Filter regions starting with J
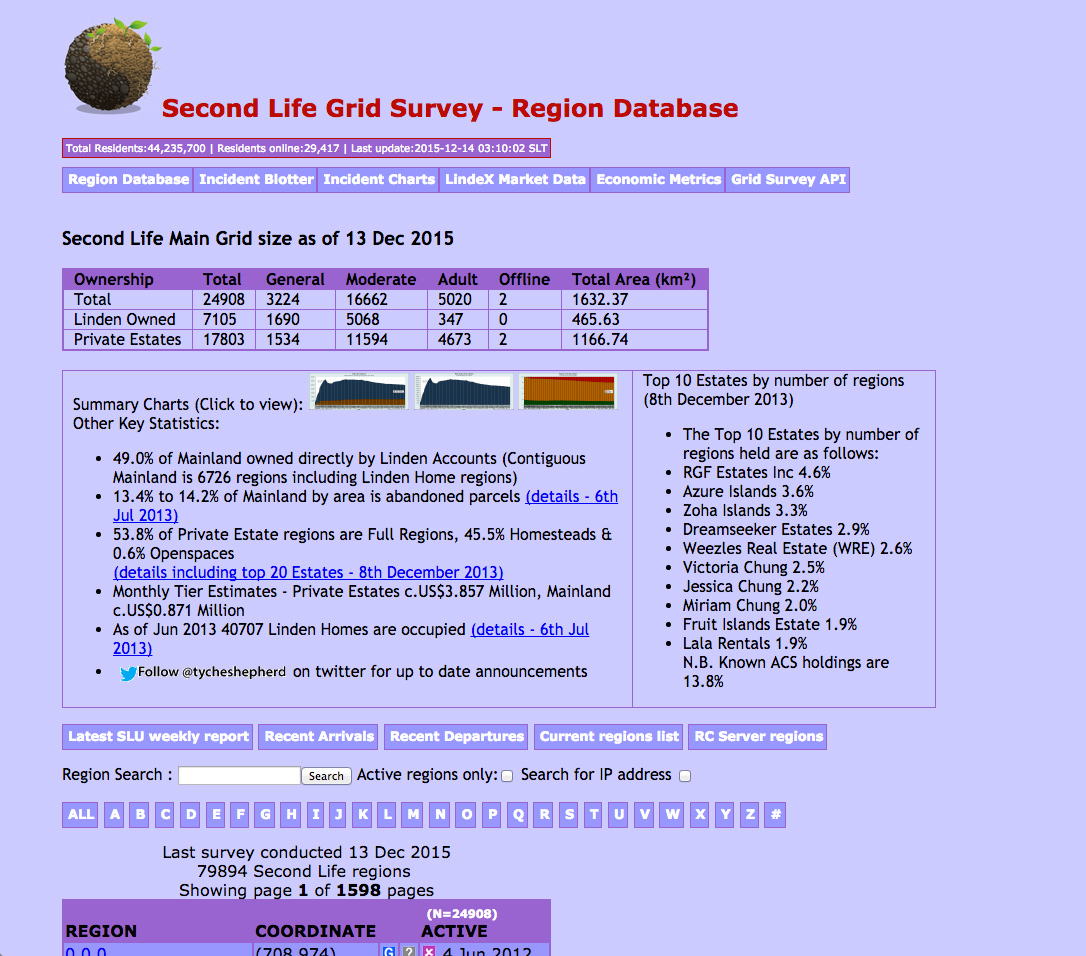This screenshot has height=956, width=1086. tap(338, 815)
